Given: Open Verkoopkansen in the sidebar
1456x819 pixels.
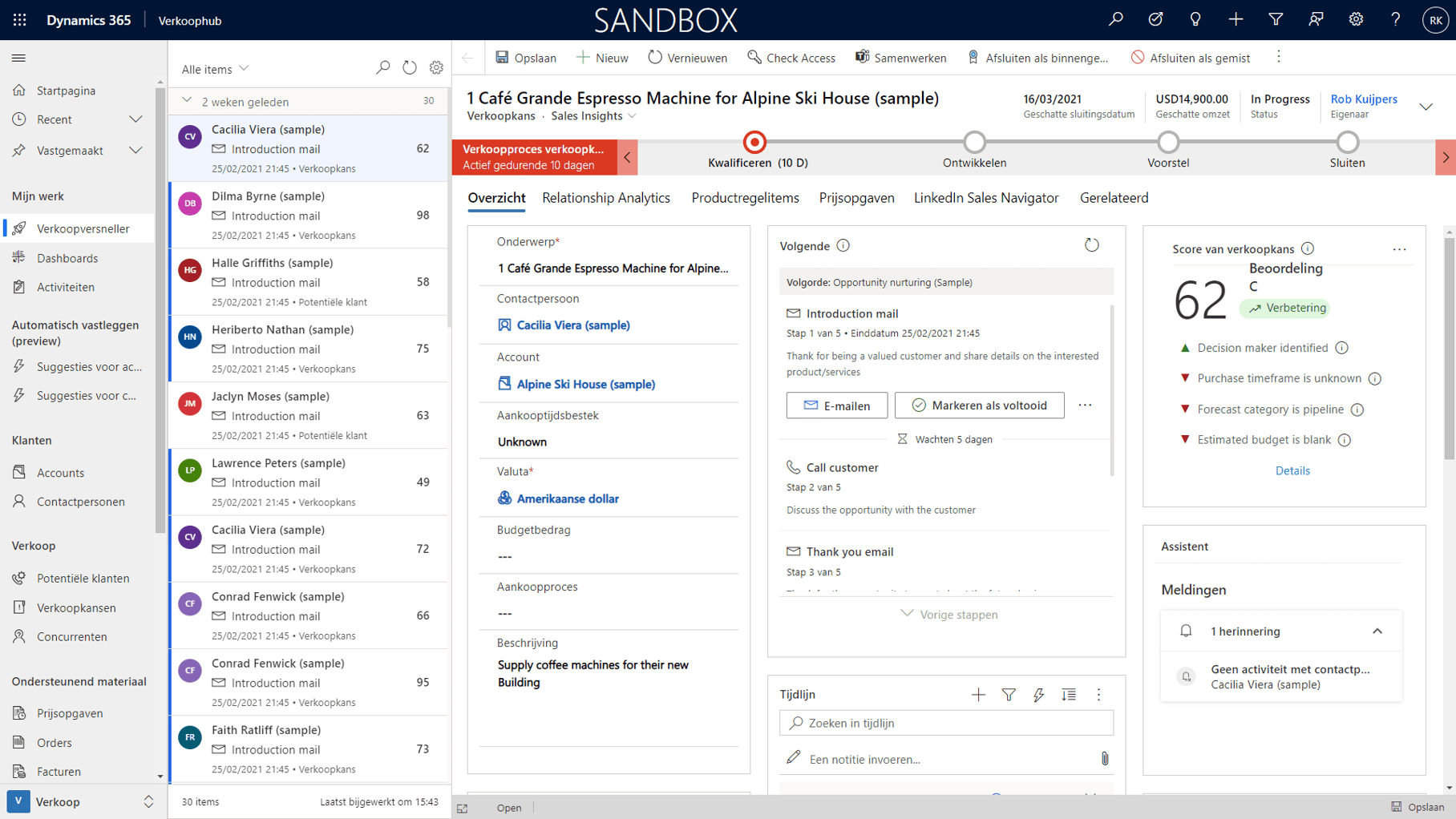Looking at the screenshot, I should coord(76,607).
